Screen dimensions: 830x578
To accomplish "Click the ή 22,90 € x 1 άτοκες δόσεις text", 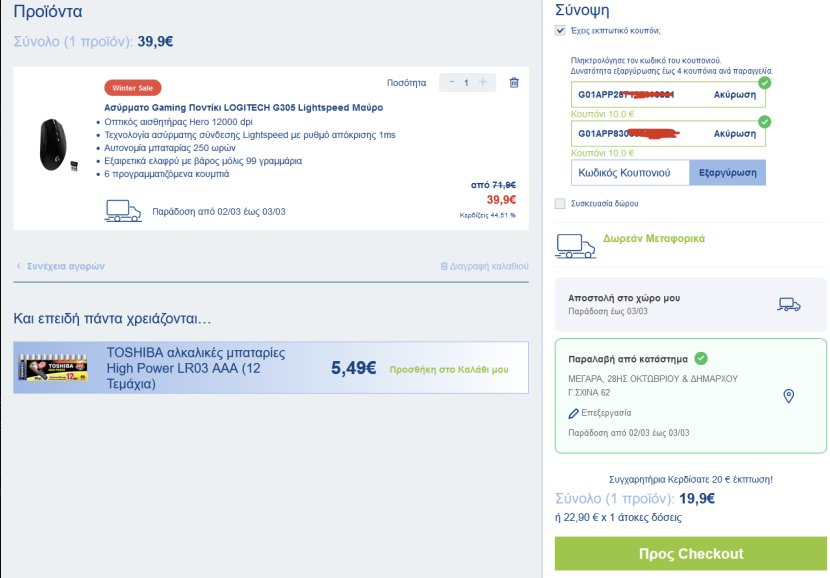I will (618, 517).
